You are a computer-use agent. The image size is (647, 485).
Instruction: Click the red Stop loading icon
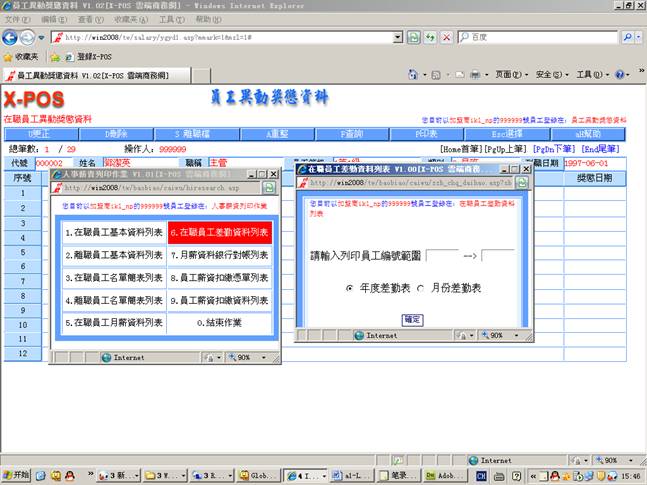(x=446, y=37)
